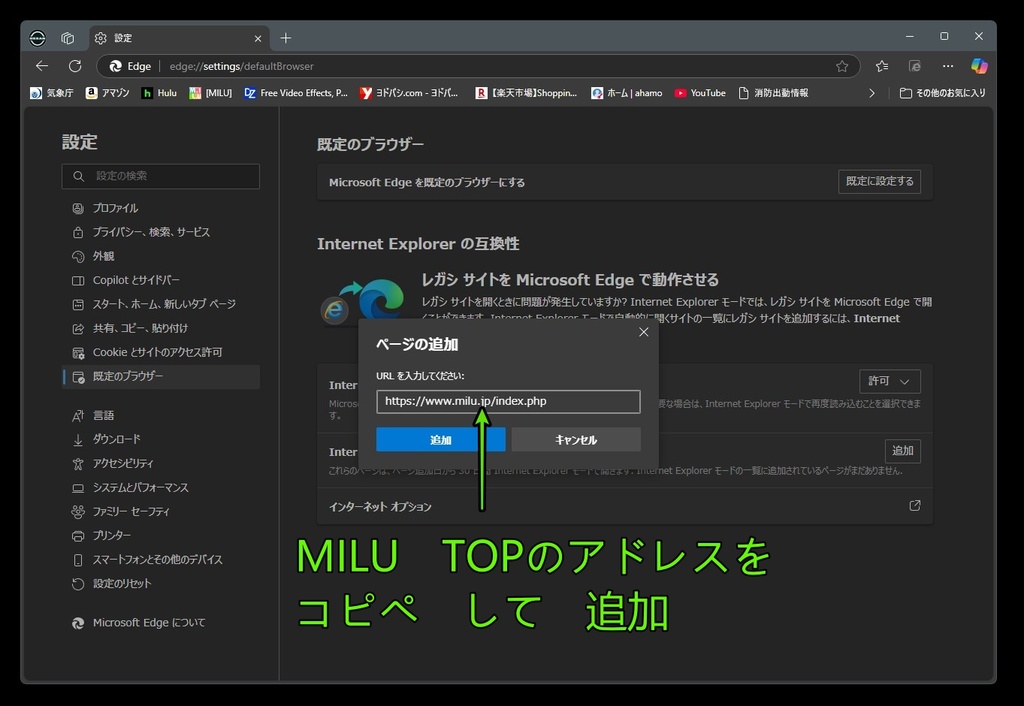This screenshot has width=1024, height=706.
Task: Open プリンター settings
Action: [x=161, y=536]
